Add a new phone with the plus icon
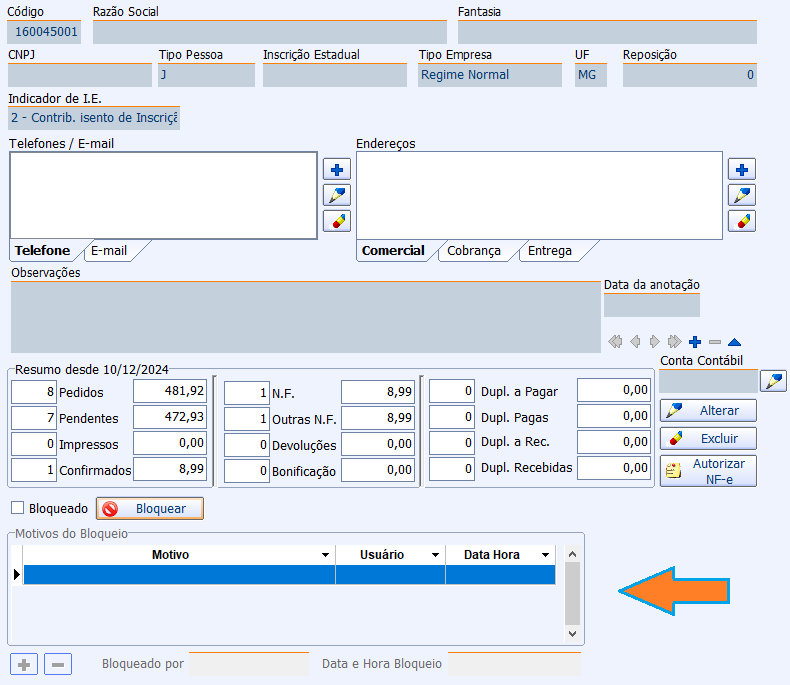790x685 pixels. coord(336,169)
